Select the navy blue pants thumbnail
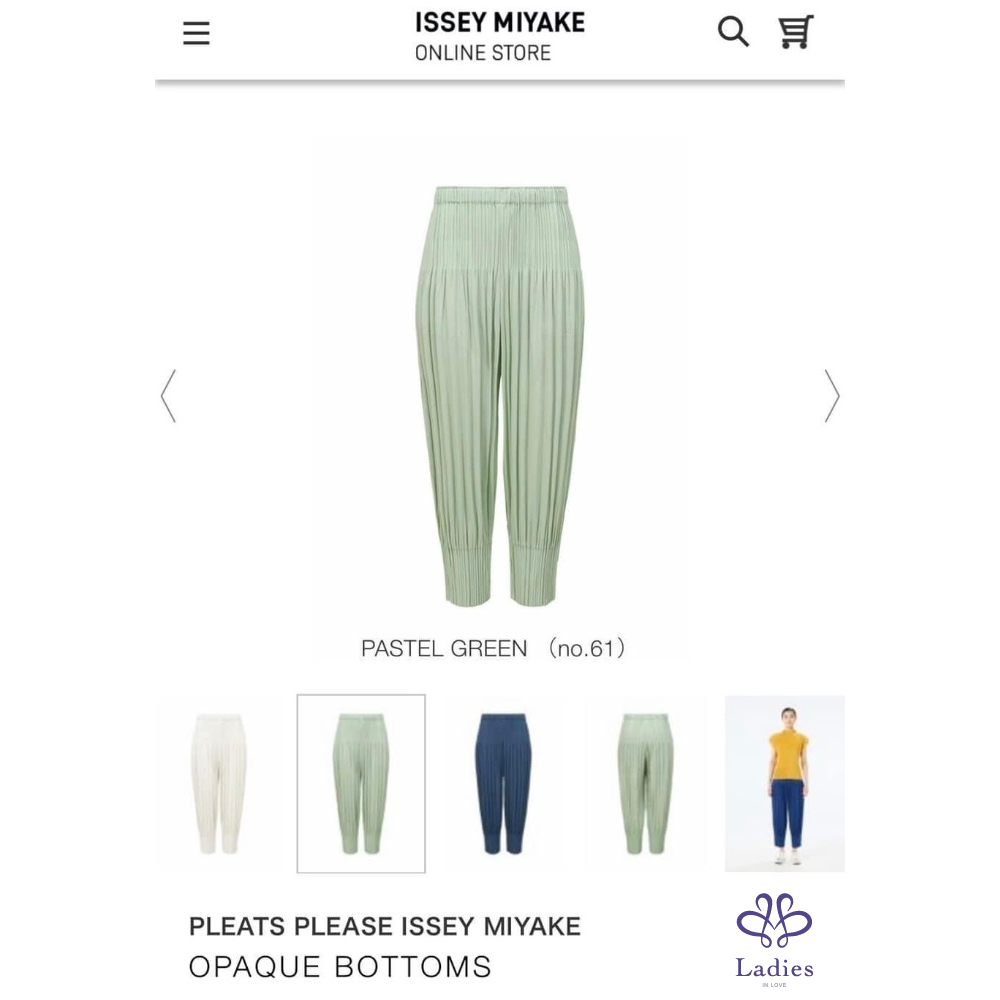This screenshot has width=1000, height=1000. point(503,784)
